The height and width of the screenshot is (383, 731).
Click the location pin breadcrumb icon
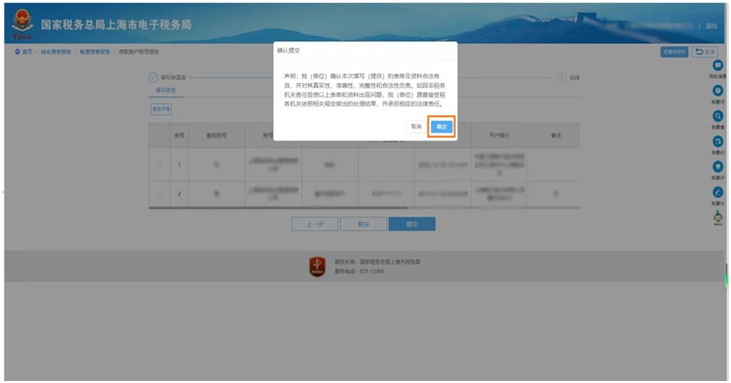(17, 52)
